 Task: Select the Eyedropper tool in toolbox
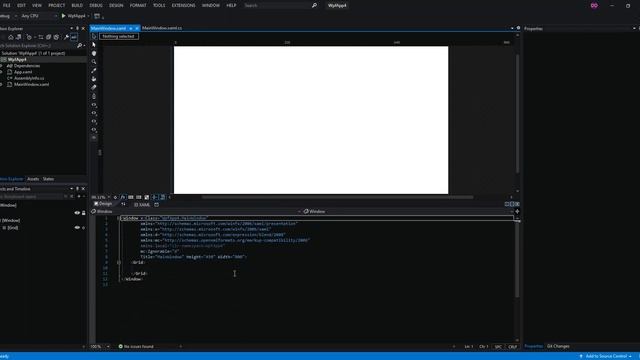94,70
